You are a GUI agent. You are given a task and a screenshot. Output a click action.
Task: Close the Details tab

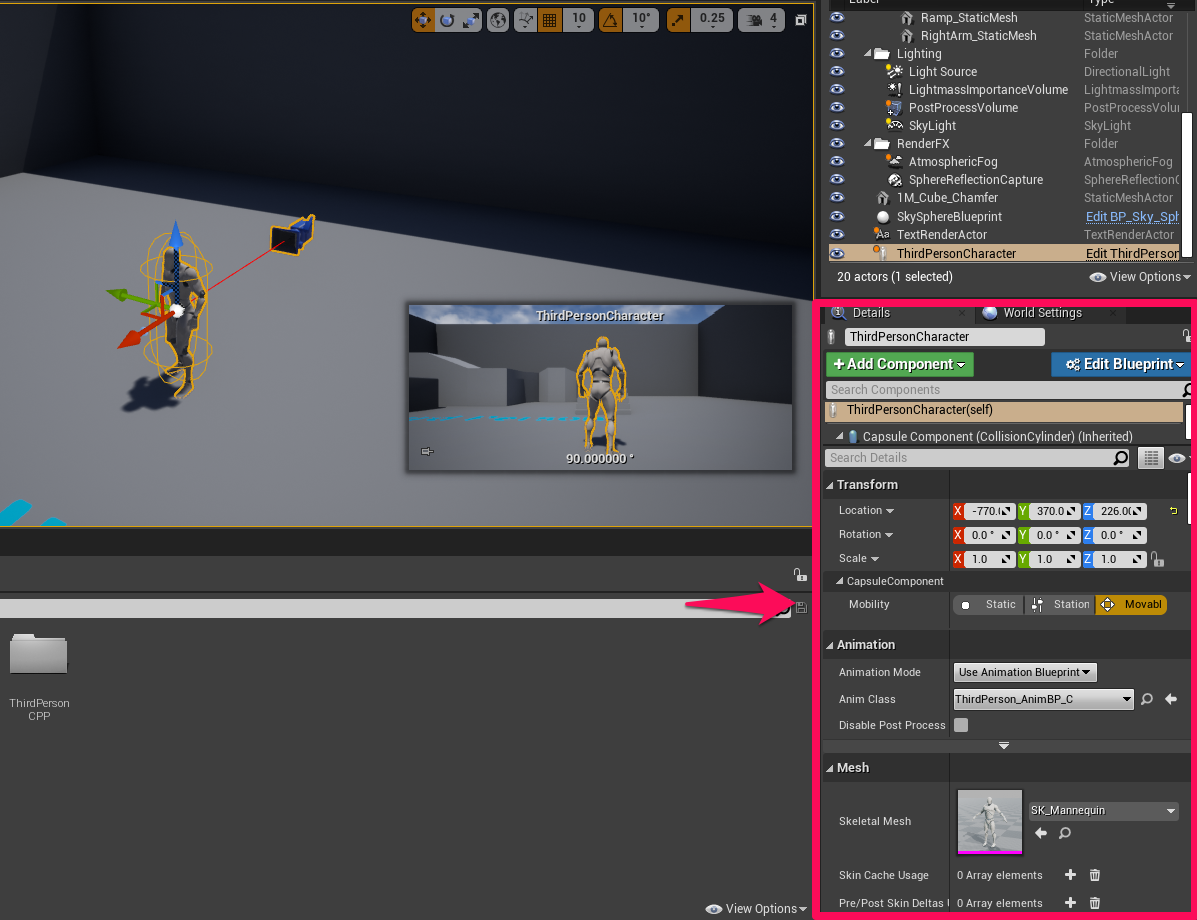[x=961, y=313]
